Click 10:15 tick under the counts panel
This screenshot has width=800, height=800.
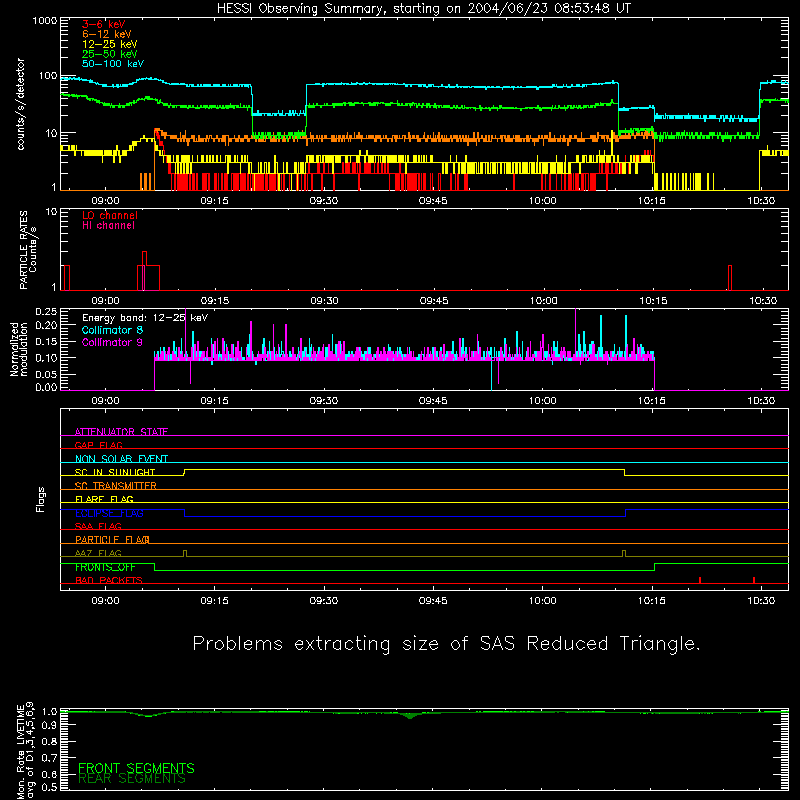652,201
